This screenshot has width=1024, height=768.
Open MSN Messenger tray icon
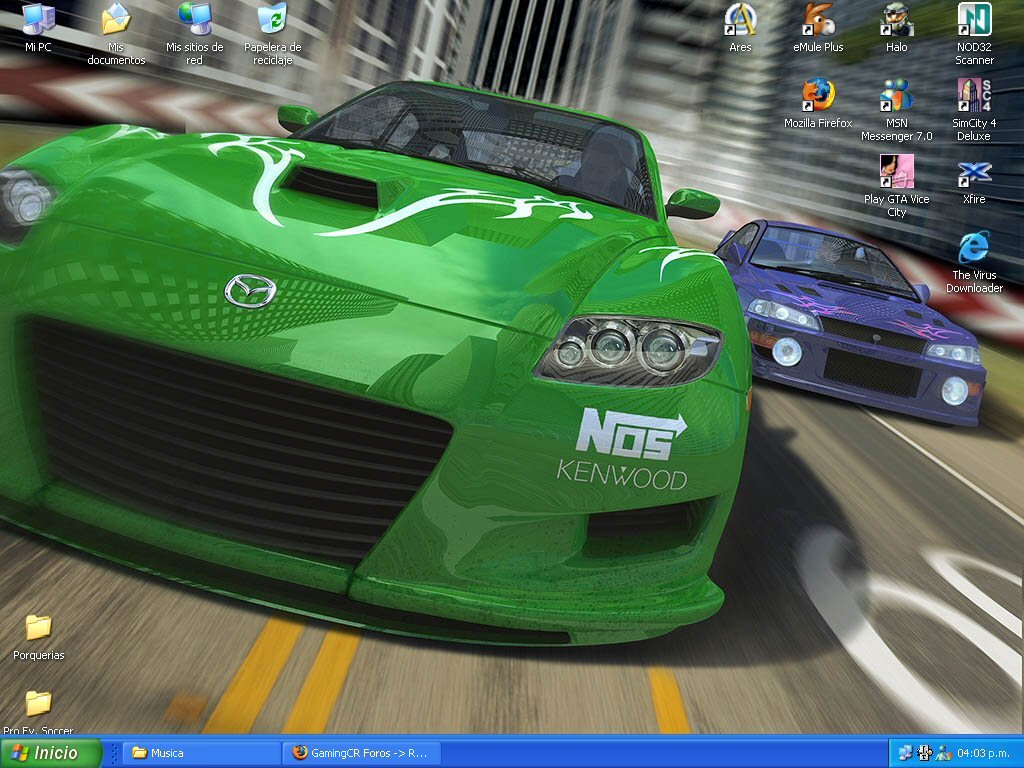click(x=944, y=753)
